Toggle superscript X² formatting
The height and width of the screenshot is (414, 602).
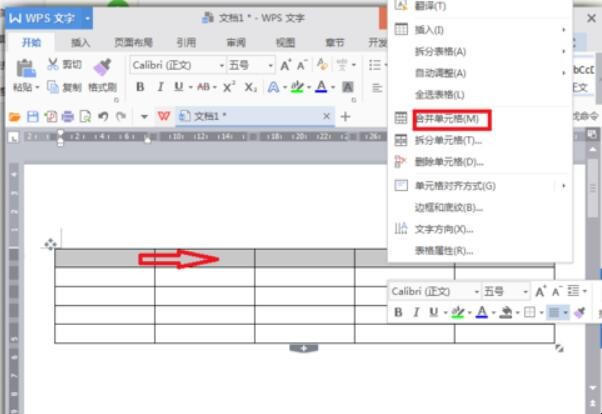pos(229,87)
